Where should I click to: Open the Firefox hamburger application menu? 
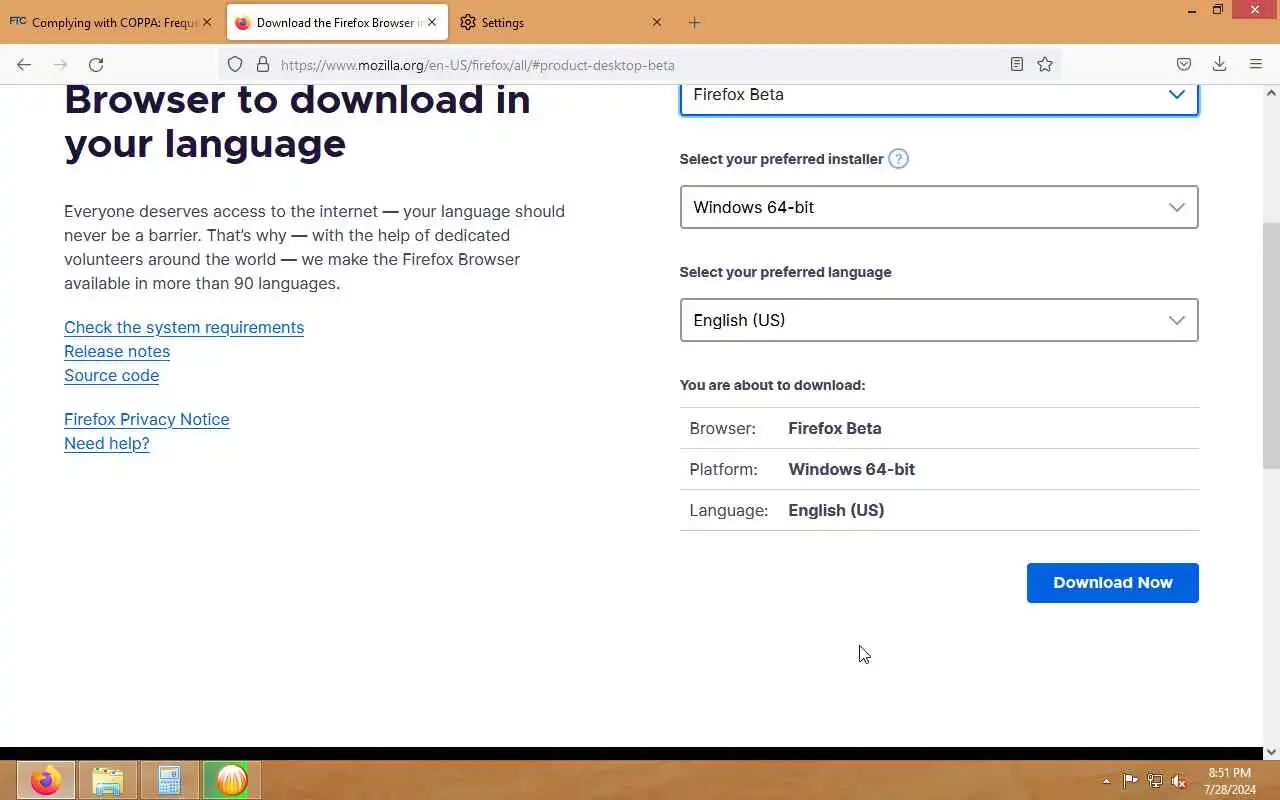coord(1256,64)
